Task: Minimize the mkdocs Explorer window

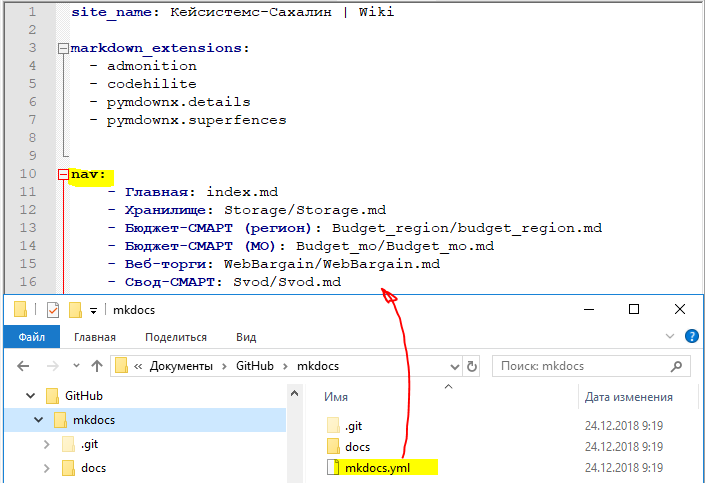Action: pos(589,309)
